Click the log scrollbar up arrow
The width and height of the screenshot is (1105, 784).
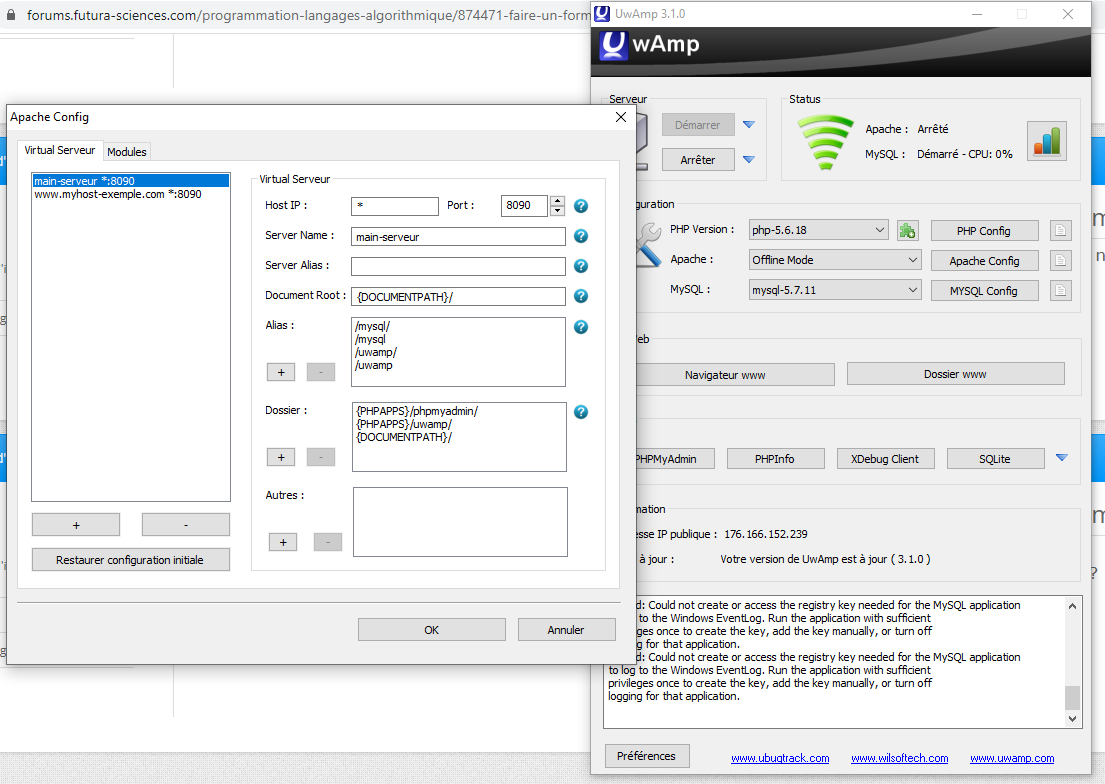(1073, 606)
